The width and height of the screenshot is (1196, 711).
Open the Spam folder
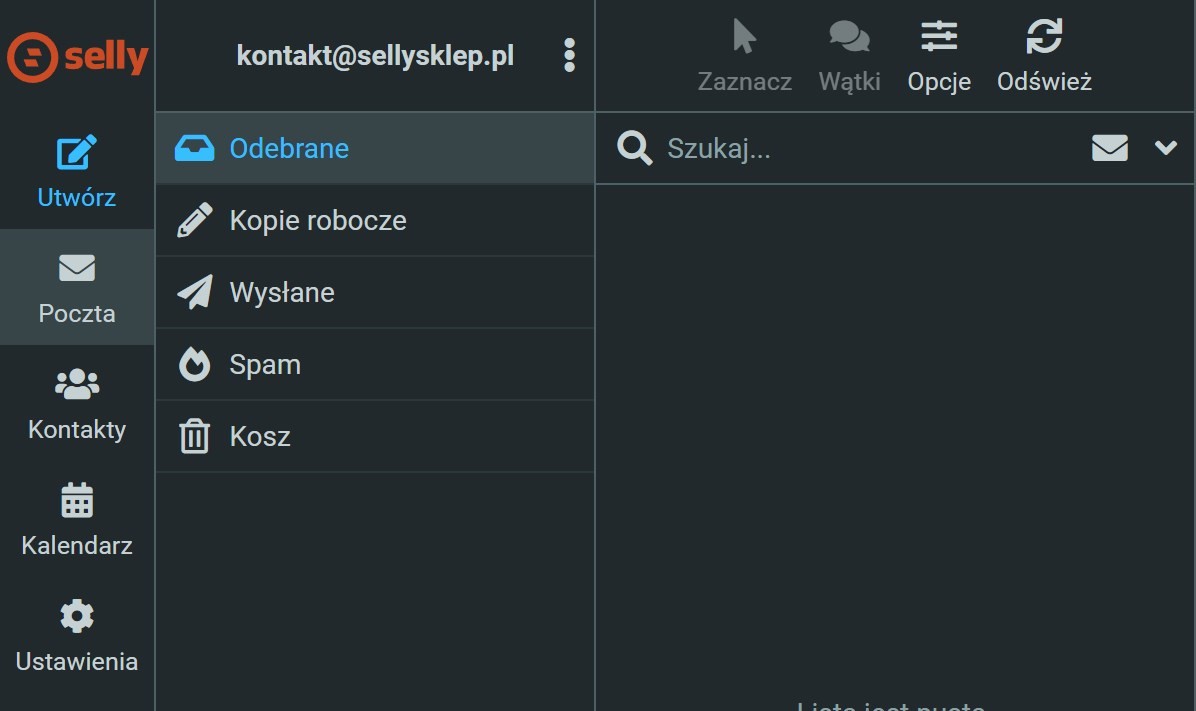click(x=264, y=364)
